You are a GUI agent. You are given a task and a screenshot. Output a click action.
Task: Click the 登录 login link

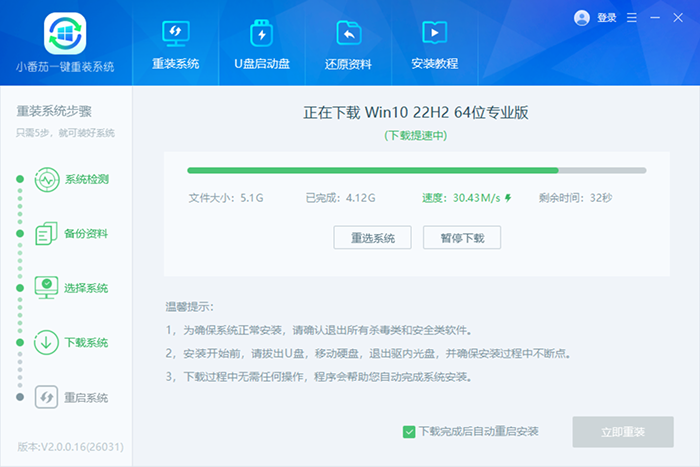(x=607, y=18)
